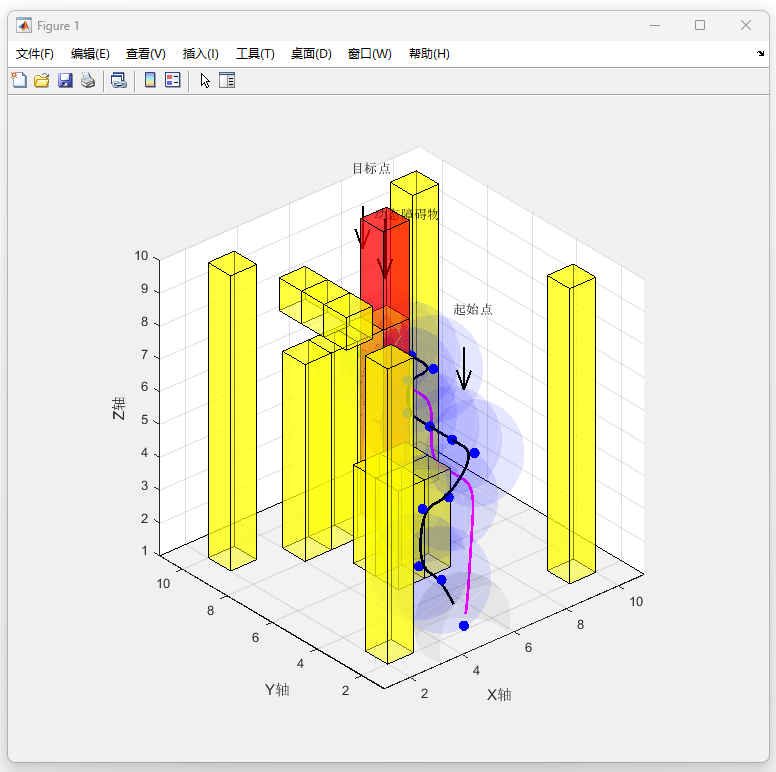
Task: Click the Figure 1 window title text
Action: [58, 26]
